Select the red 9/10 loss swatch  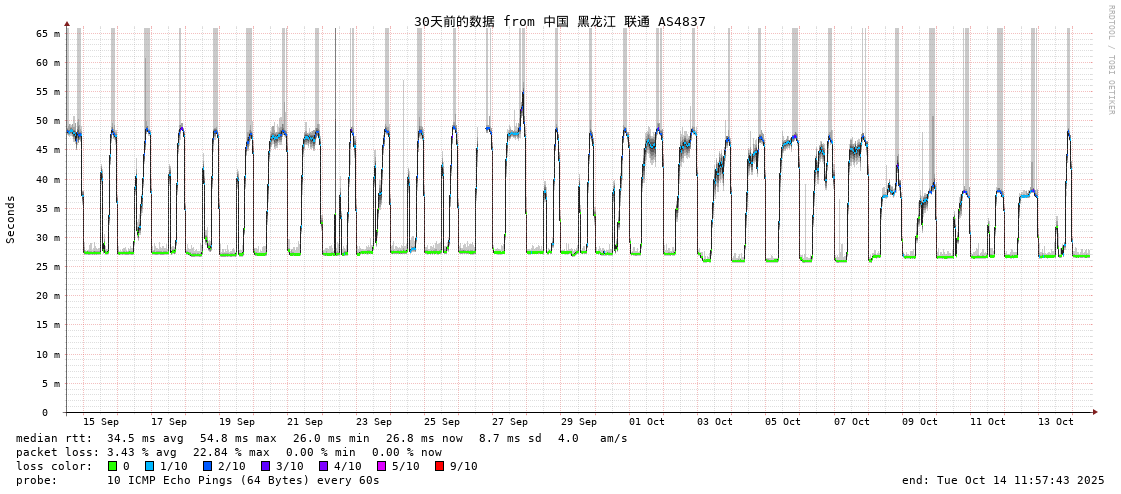(439, 466)
